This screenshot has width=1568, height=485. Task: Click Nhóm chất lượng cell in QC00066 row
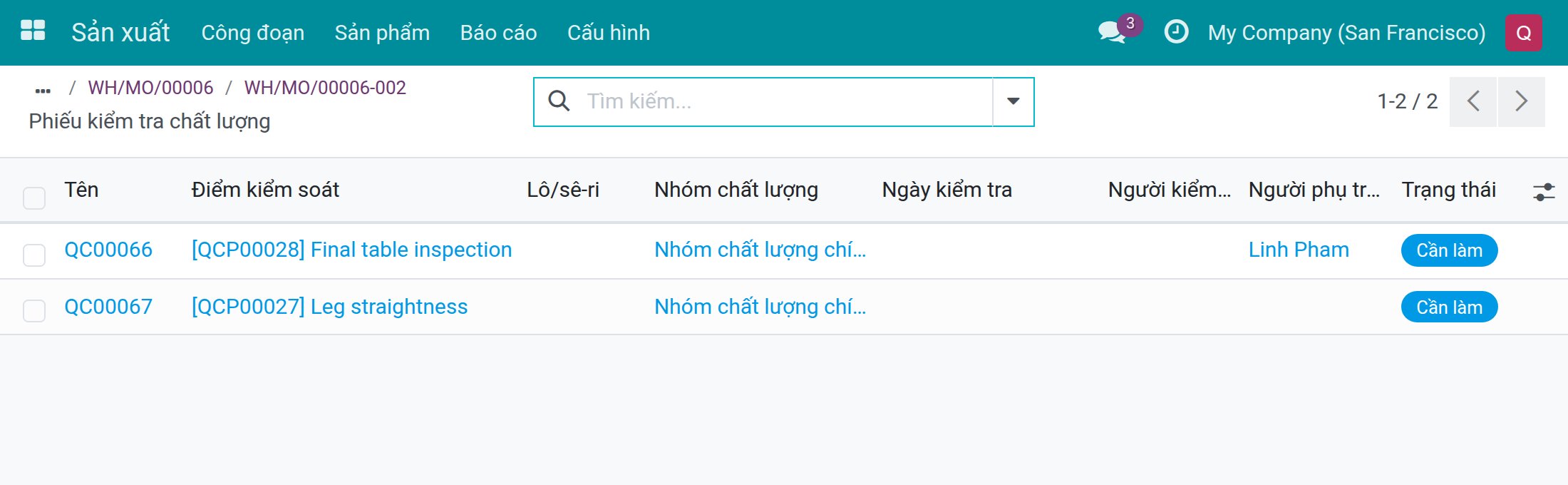760,250
